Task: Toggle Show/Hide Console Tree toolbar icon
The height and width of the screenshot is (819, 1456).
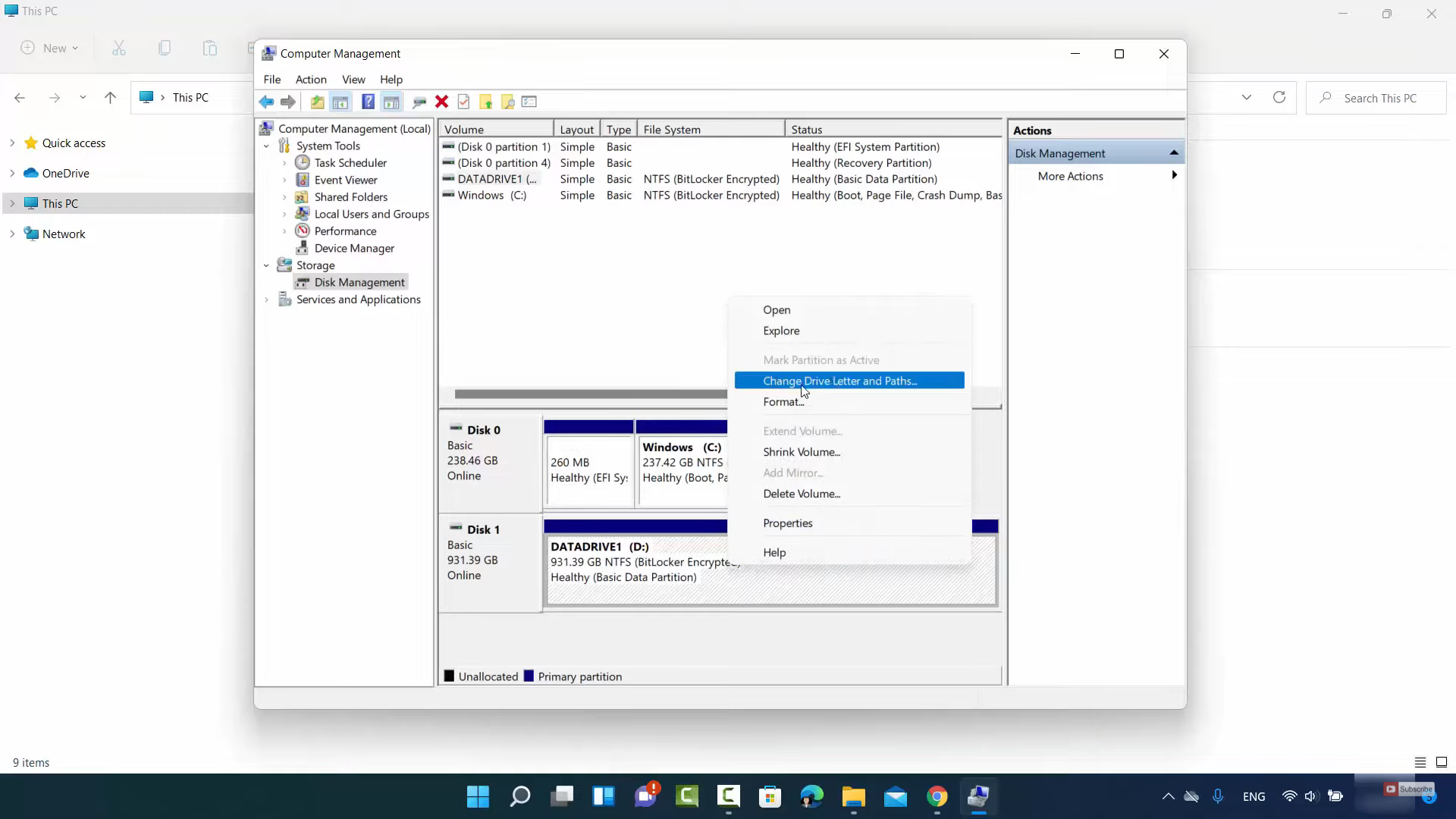Action: pyautogui.click(x=340, y=102)
